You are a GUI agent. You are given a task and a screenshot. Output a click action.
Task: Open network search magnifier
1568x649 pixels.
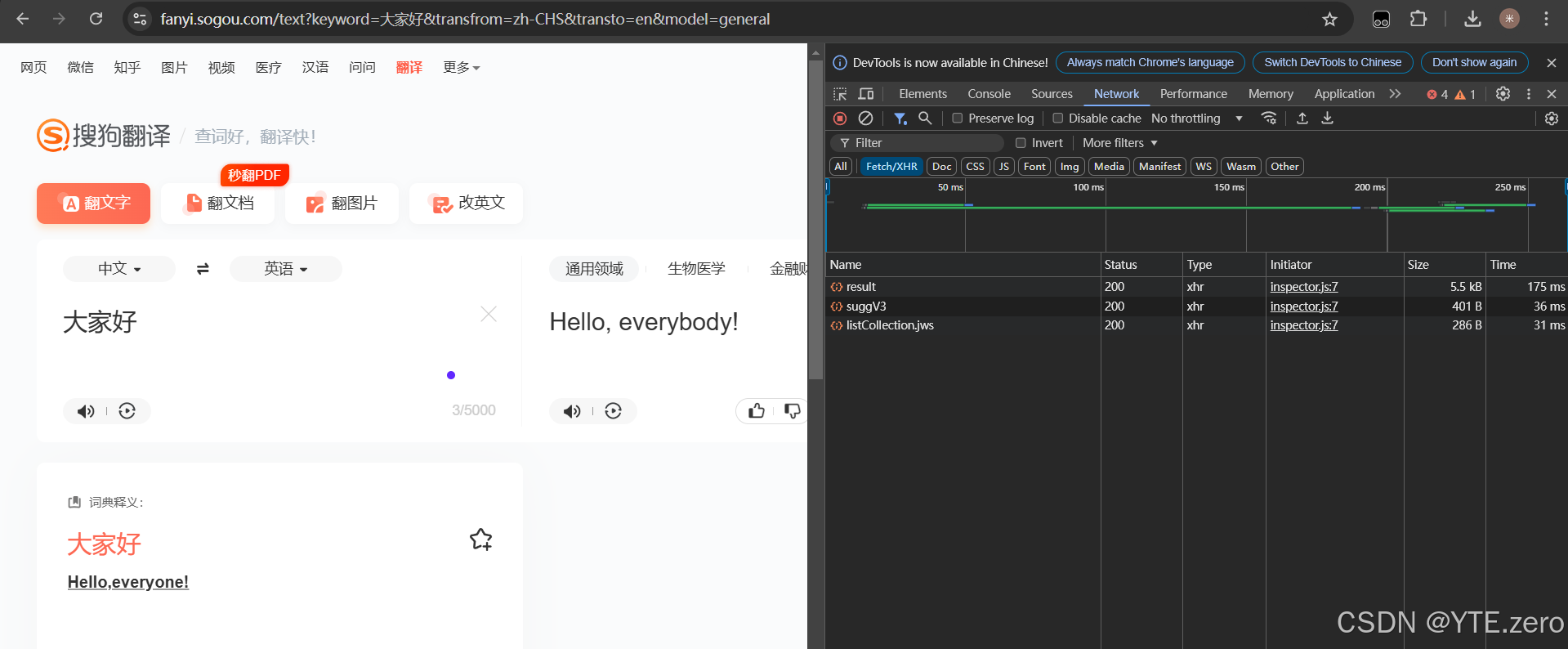coord(925,119)
